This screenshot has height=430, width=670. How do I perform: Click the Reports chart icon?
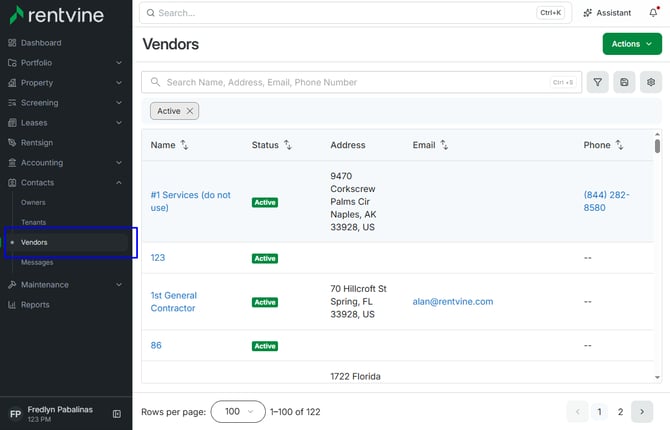click(12, 305)
